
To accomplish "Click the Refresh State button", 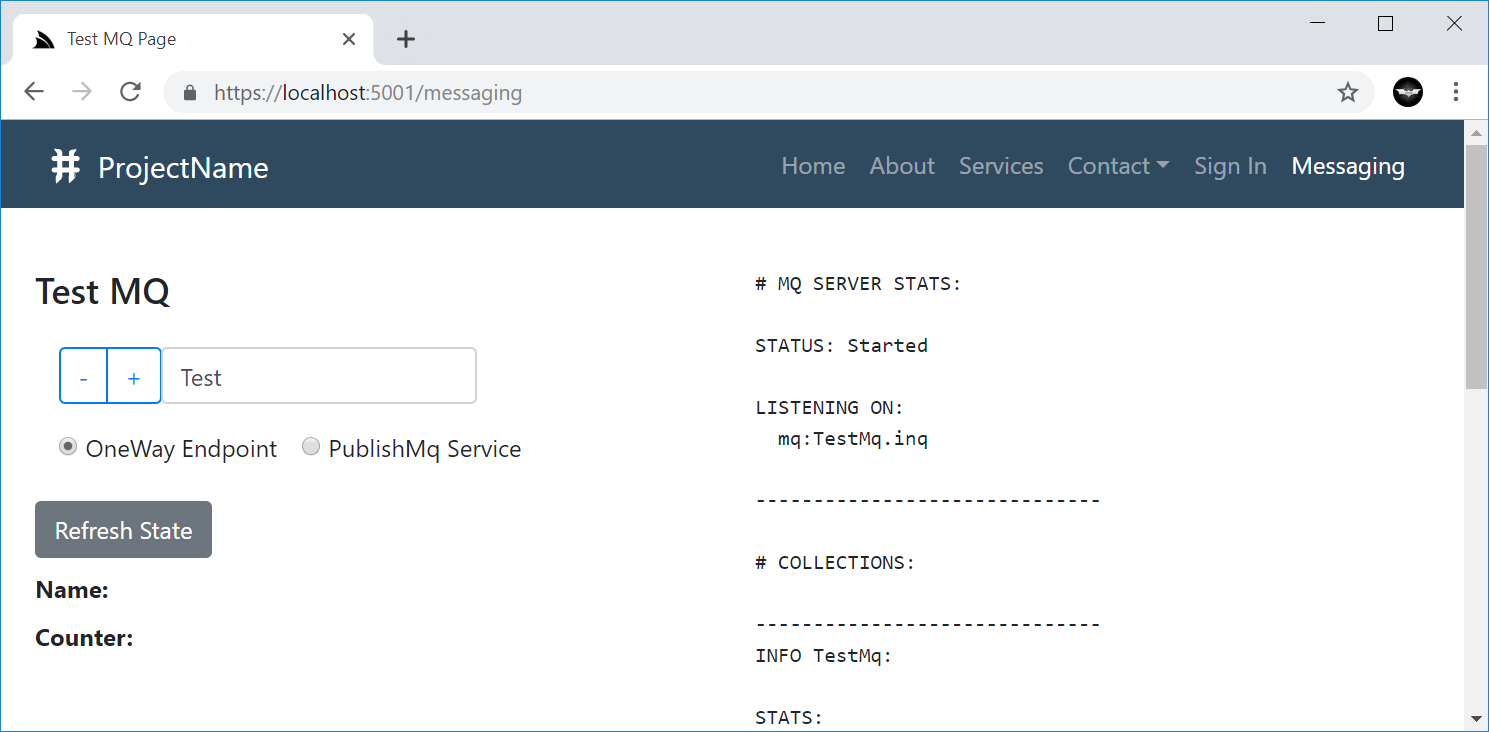I will pos(123,530).
